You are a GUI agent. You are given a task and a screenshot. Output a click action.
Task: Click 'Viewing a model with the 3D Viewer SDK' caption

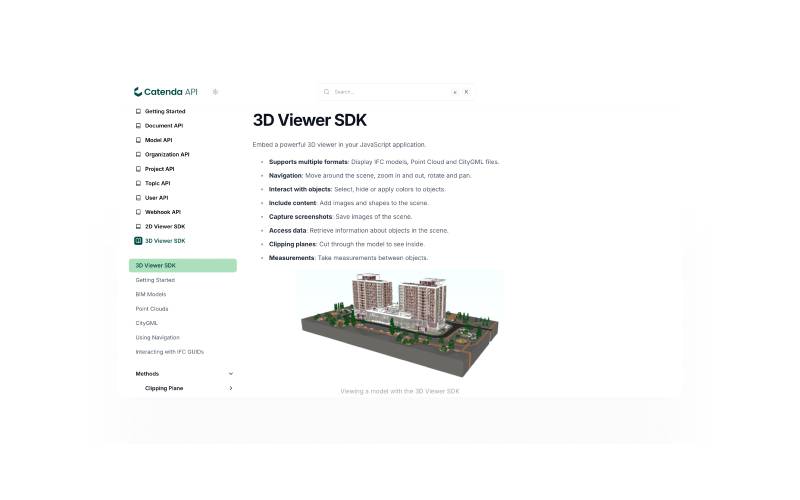click(x=400, y=391)
